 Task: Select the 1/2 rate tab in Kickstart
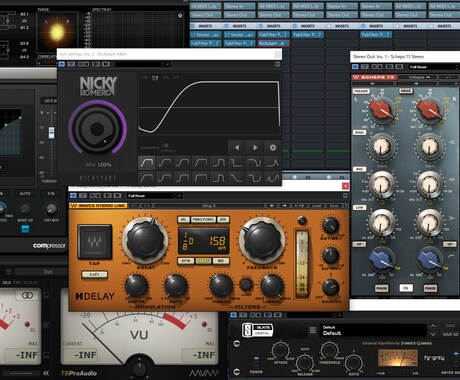point(165,77)
